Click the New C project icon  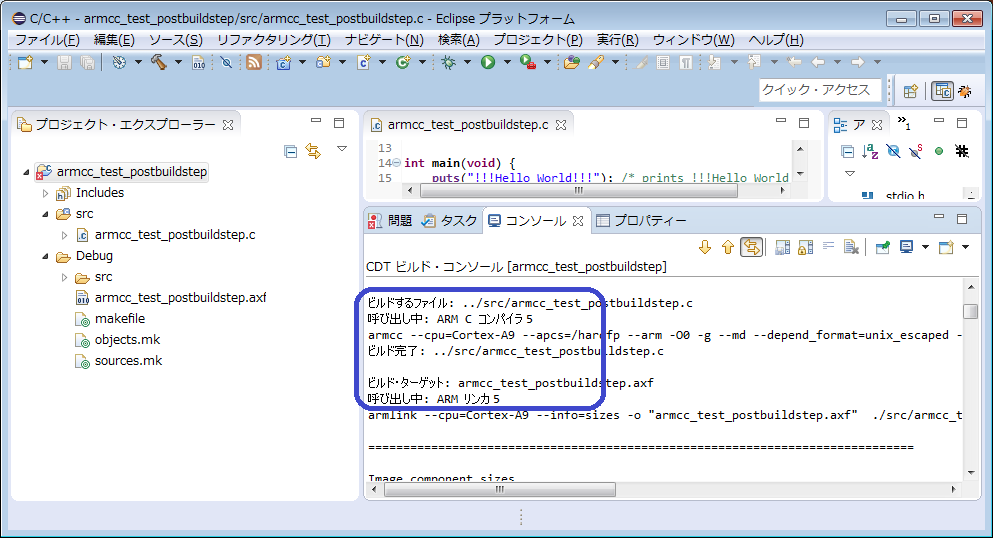click(283, 62)
